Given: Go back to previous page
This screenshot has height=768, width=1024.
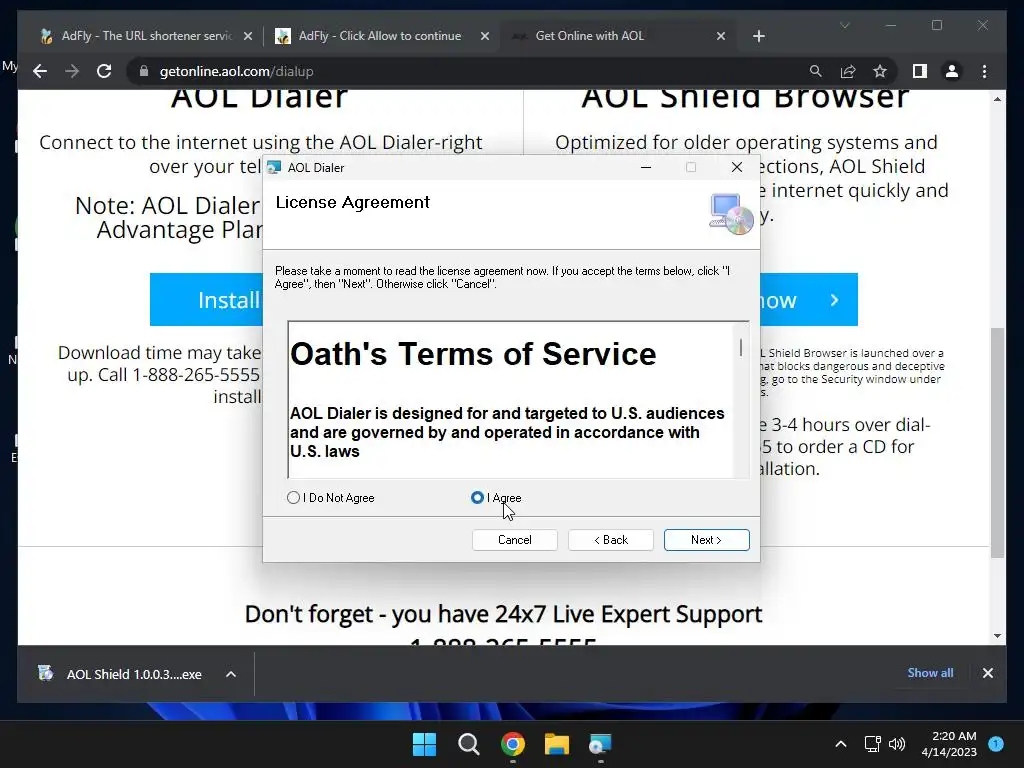Looking at the screenshot, I should (x=40, y=71).
